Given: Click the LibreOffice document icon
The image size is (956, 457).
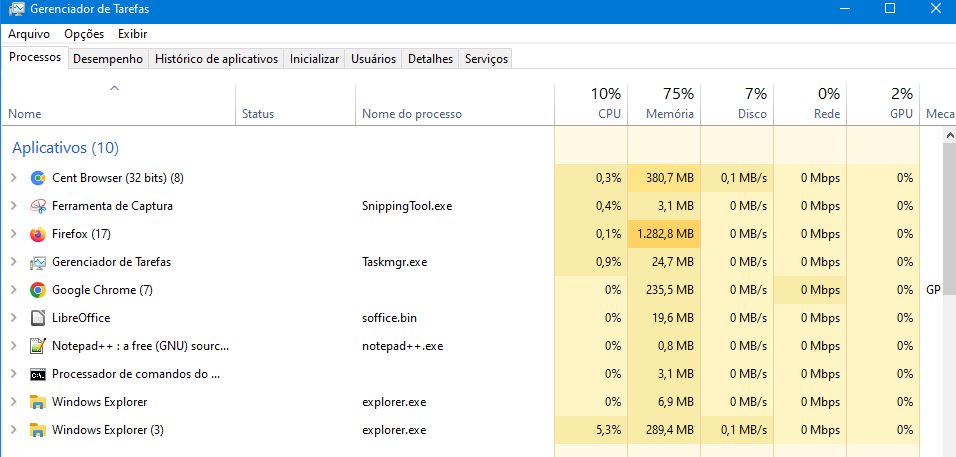Looking at the screenshot, I should click(x=38, y=318).
